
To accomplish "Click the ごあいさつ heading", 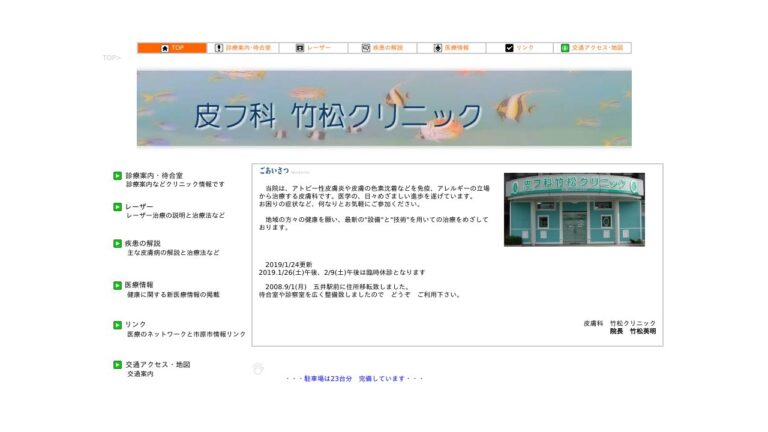I will click(274, 171).
